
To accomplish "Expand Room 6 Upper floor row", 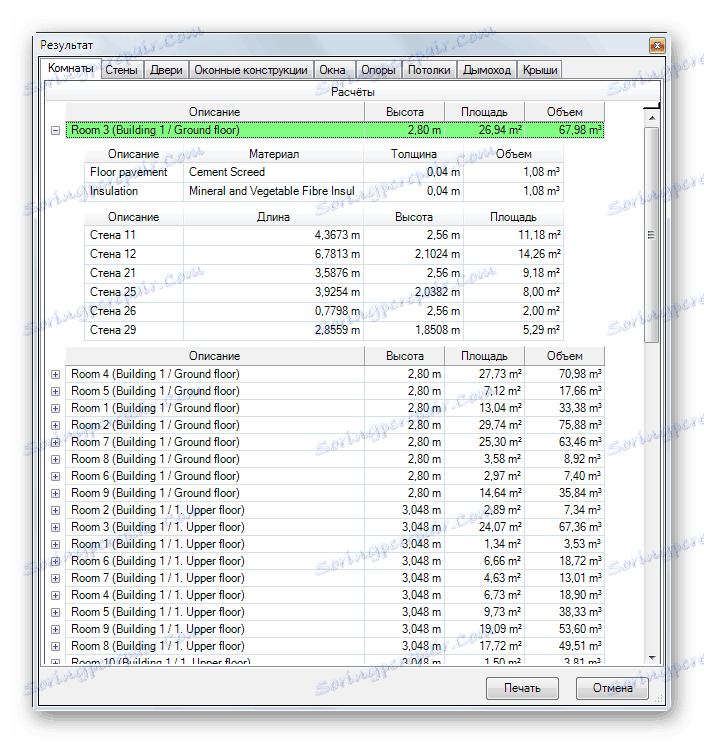I will click(56, 561).
